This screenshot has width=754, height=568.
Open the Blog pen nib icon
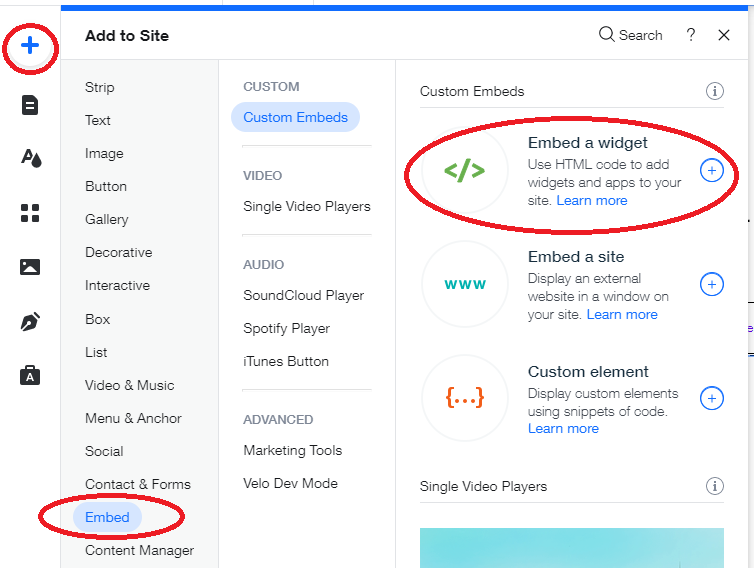(30, 322)
